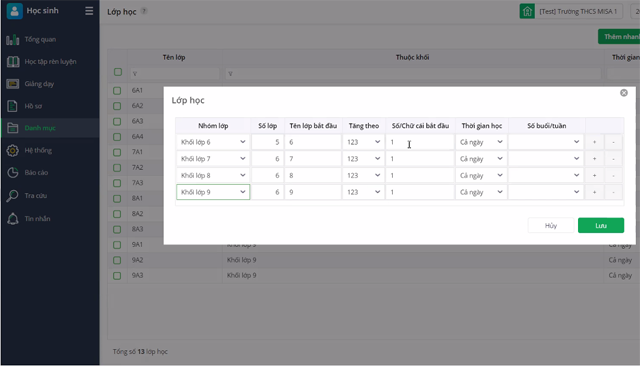
Task: Add a row after Khối lớp 8
Action: pos(594,175)
